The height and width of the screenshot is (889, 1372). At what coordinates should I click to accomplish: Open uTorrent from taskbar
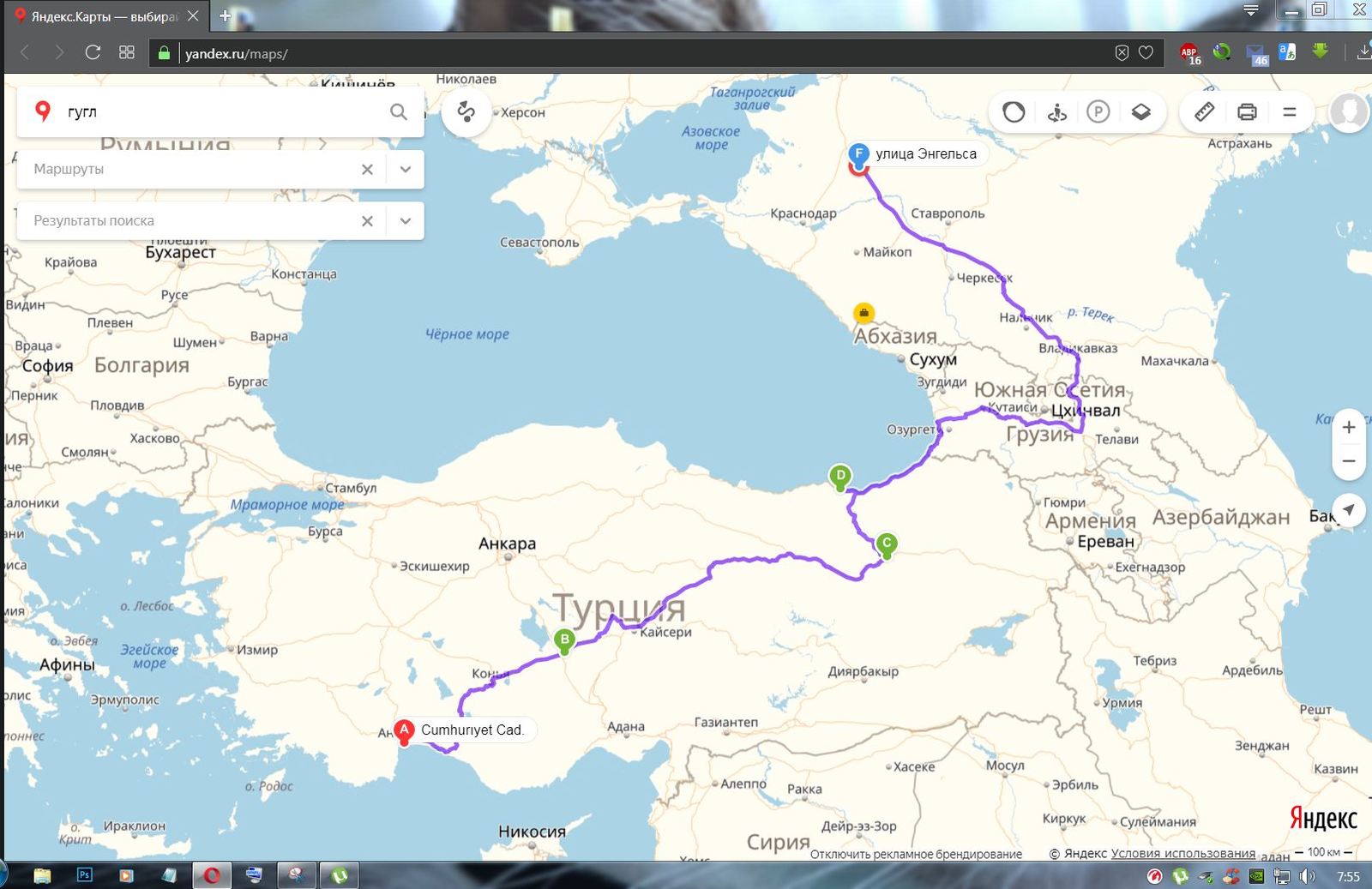pos(340,875)
